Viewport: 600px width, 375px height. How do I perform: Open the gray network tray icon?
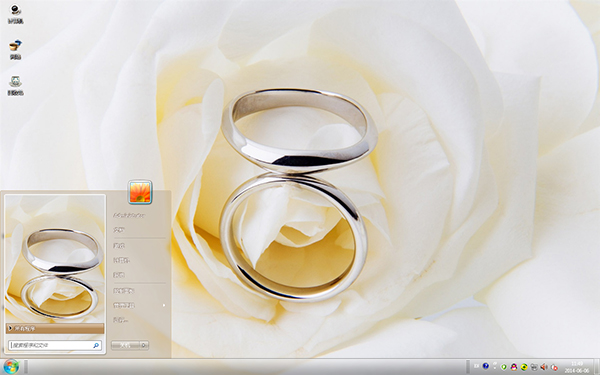coord(534,367)
